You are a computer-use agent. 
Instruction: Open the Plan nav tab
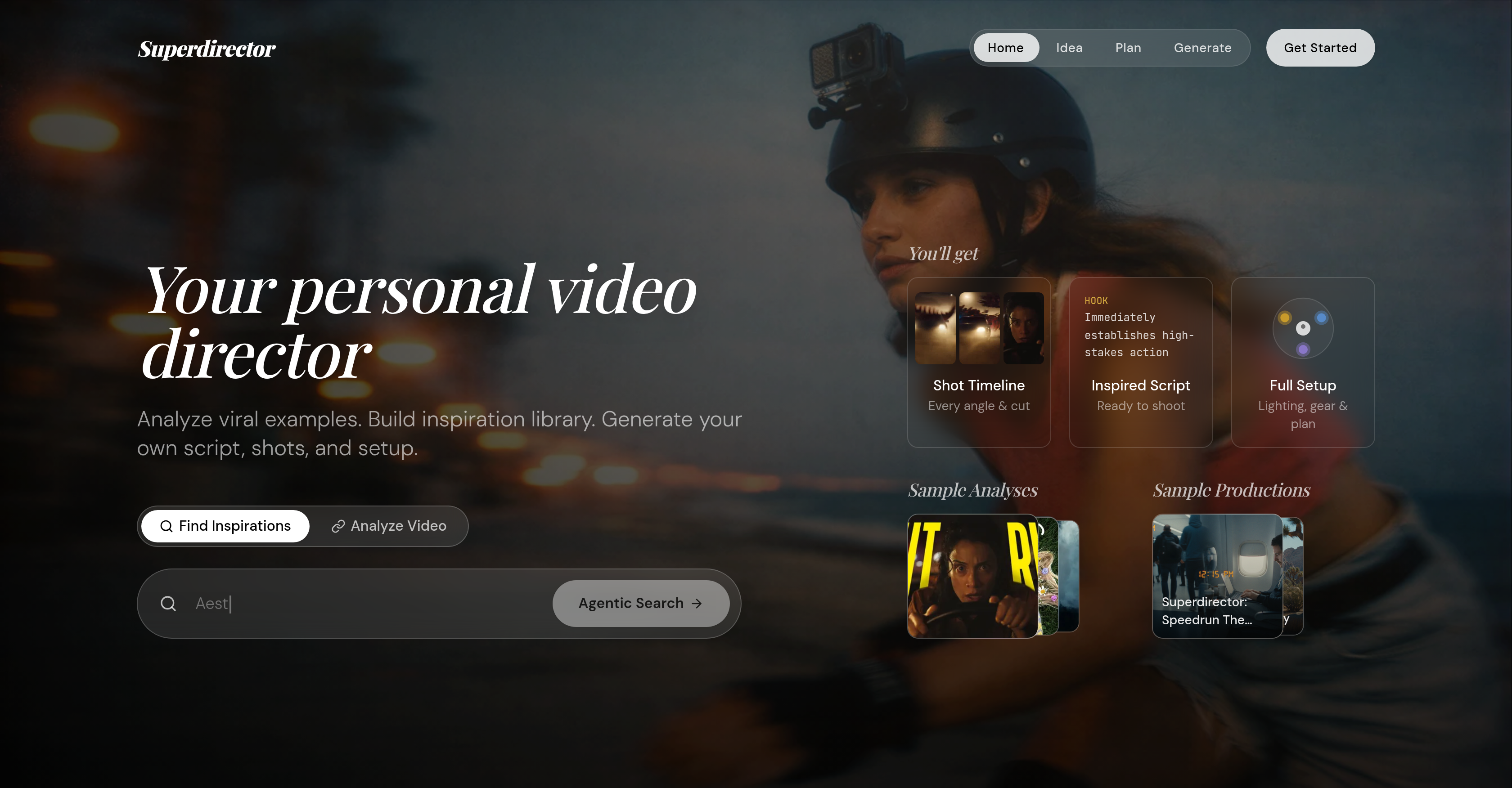point(1128,48)
